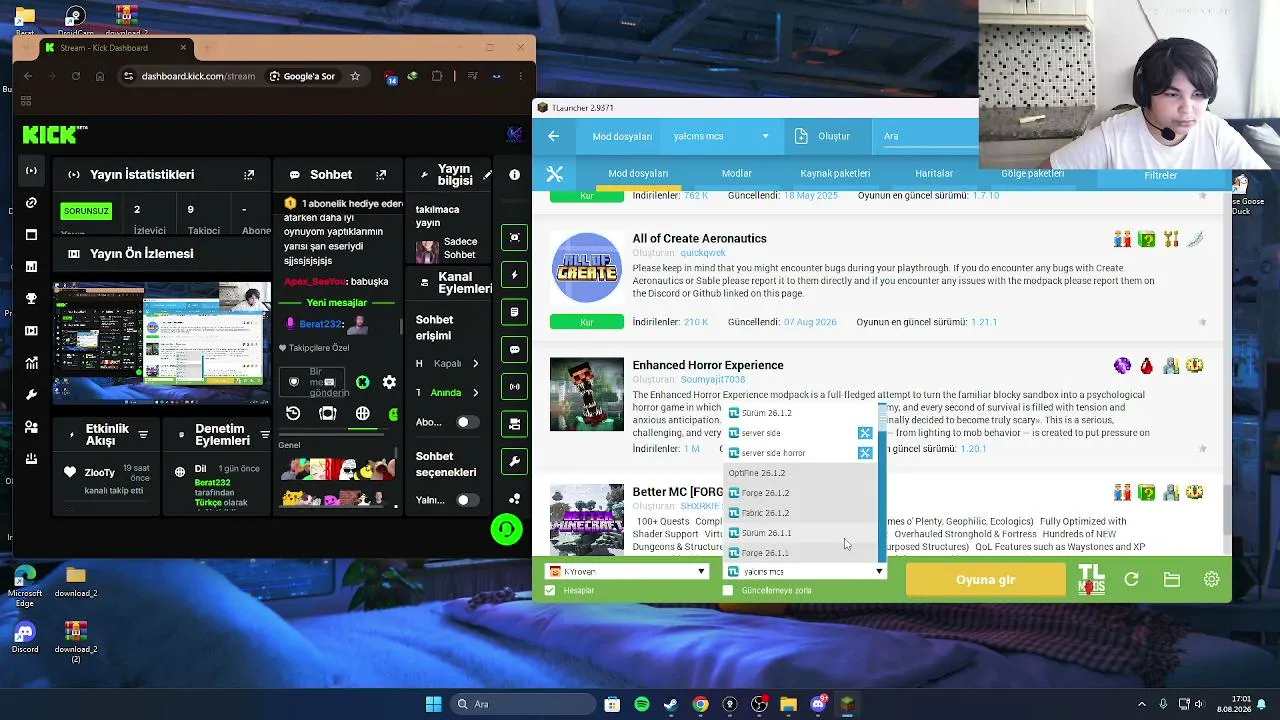Filter Etkinlik Akışı list icon
The height and width of the screenshot is (720, 1280).
pyautogui.click(x=143, y=434)
